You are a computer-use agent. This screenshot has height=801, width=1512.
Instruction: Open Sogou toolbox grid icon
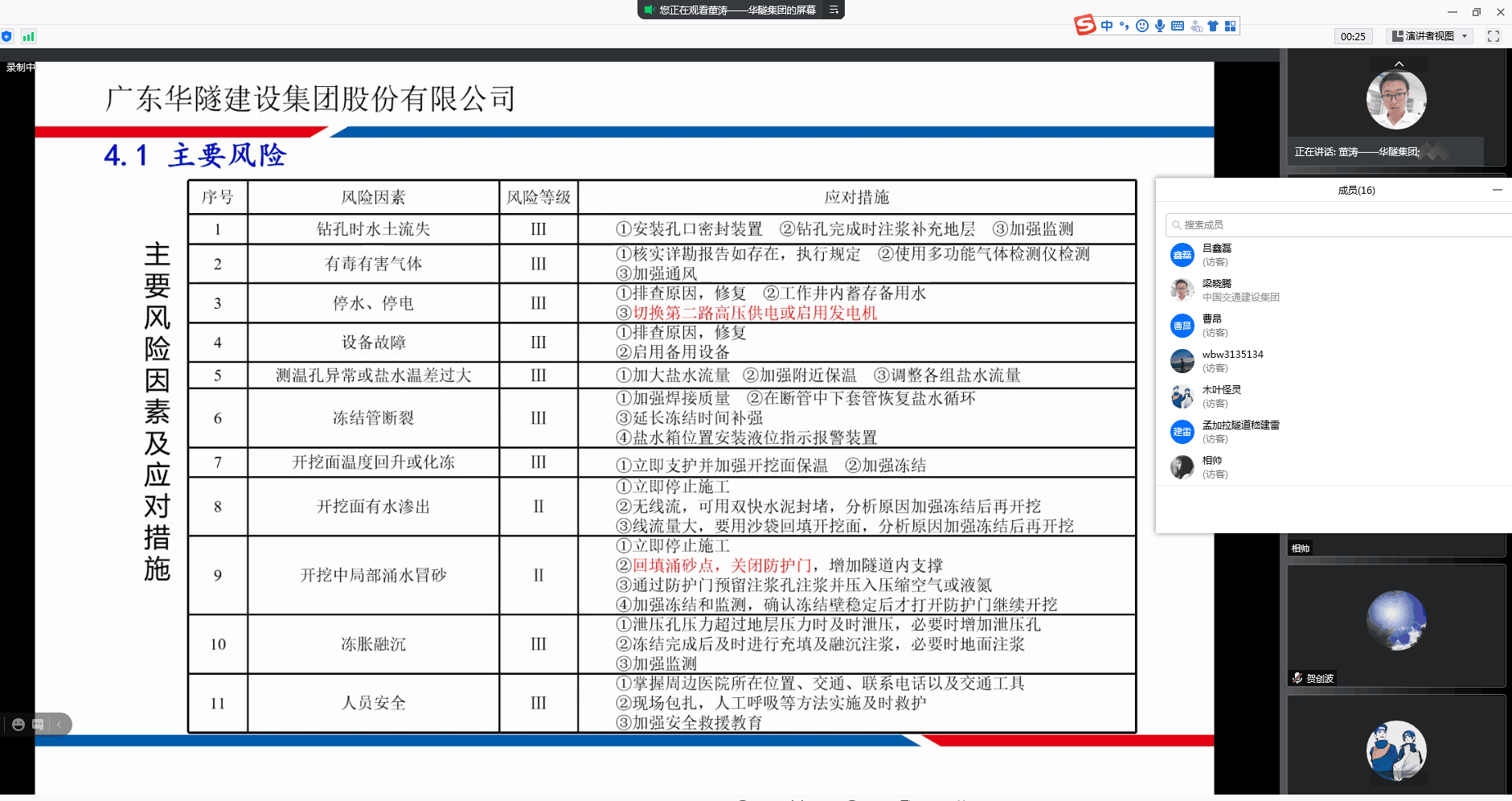[x=1231, y=26]
